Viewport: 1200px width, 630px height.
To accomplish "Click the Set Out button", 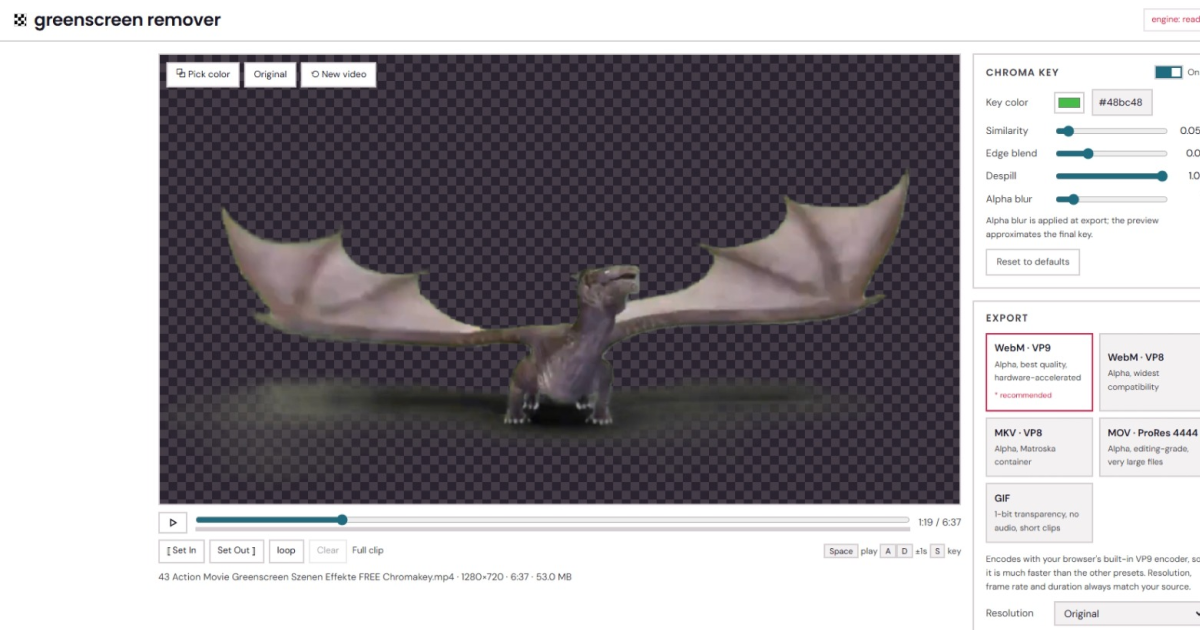I will coord(236,550).
